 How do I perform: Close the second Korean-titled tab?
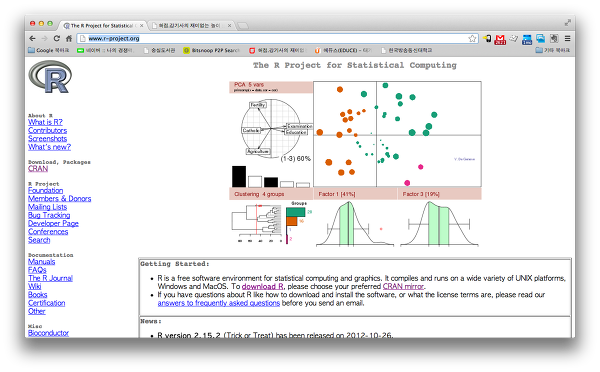[230, 26]
